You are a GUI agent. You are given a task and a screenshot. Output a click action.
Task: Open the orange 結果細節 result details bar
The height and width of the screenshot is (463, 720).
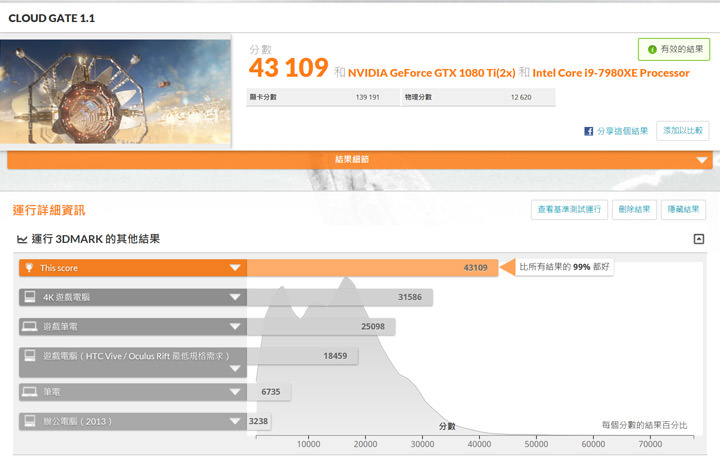click(360, 160)
